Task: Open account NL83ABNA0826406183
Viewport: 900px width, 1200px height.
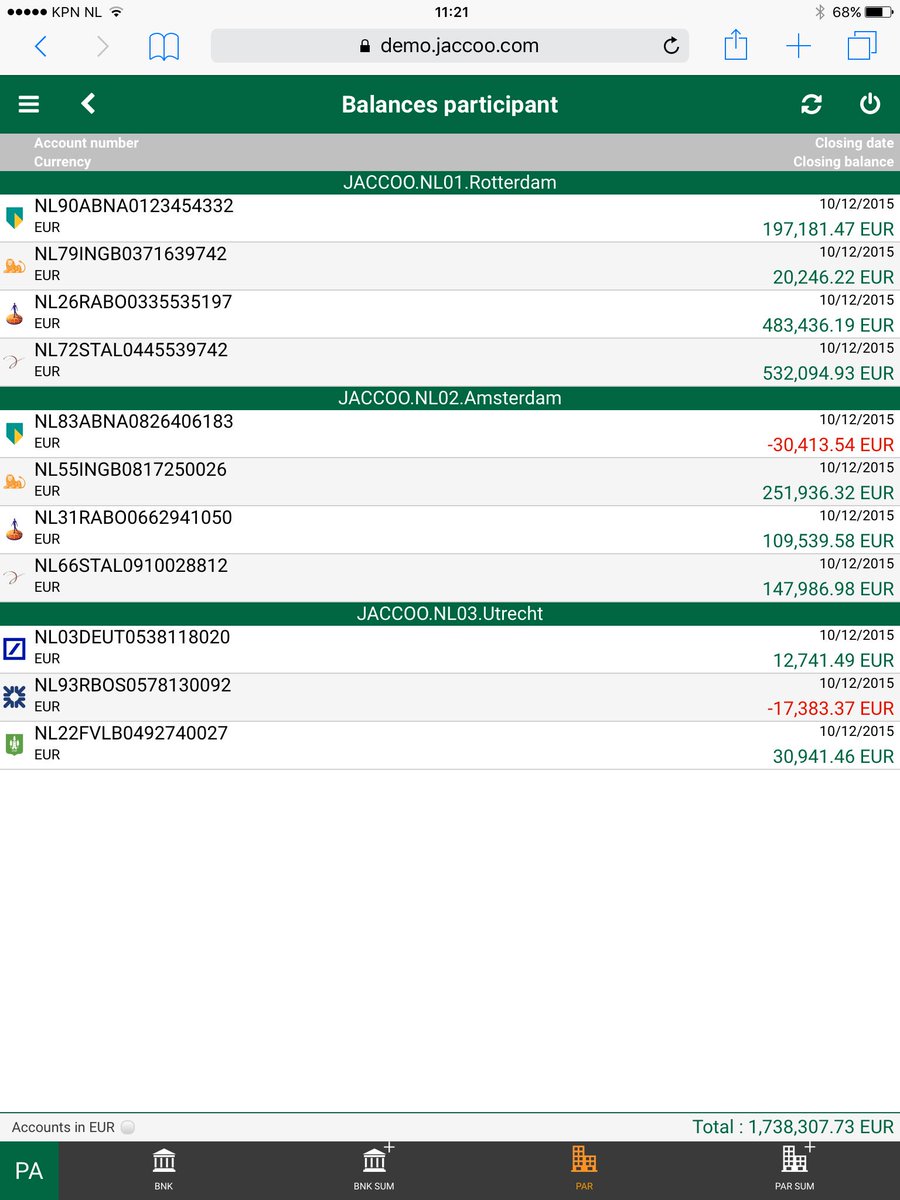Action: (x=450, y=434)
